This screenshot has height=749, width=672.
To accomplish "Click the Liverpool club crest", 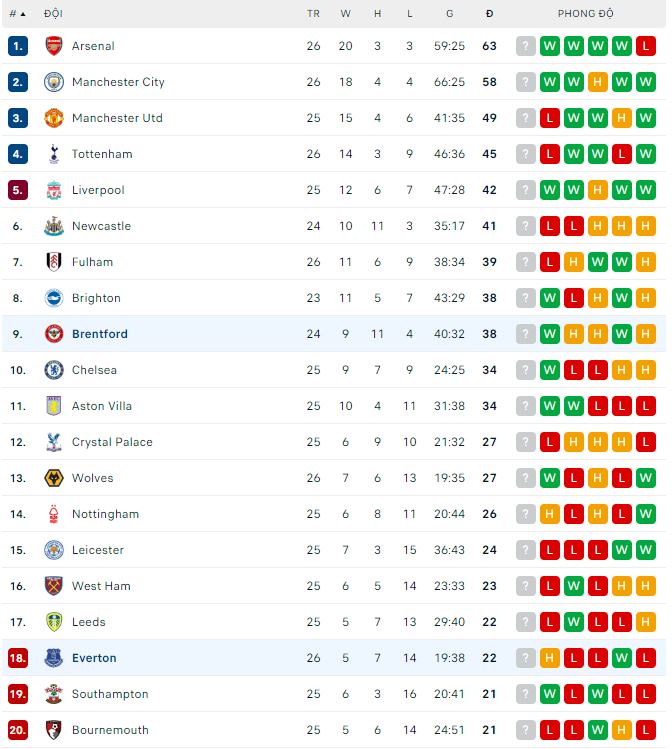I will click(x=53, y=190).
